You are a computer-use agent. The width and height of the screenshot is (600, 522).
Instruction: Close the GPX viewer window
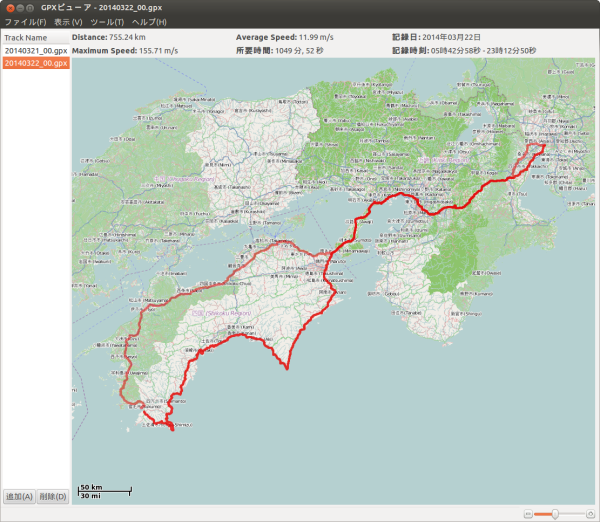(10, 7)
